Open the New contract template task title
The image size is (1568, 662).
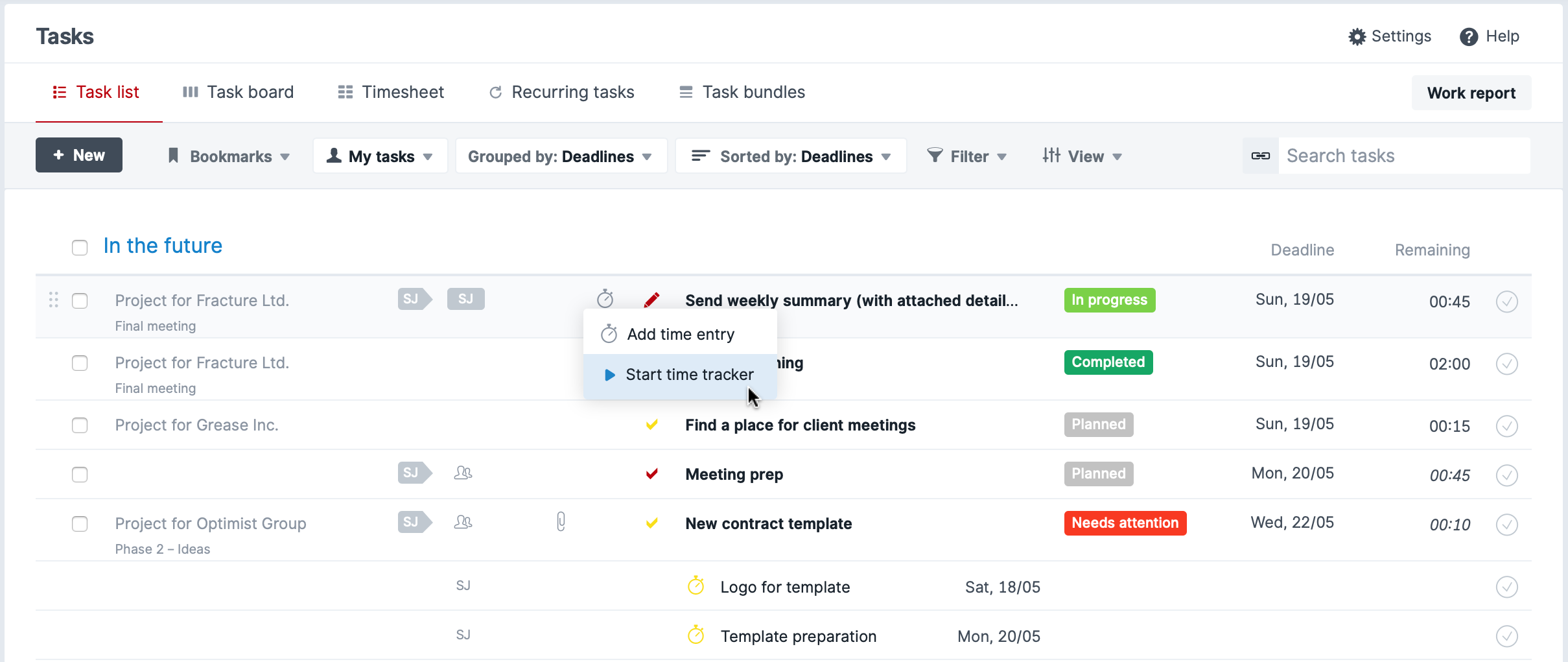[x=768, y=523]
